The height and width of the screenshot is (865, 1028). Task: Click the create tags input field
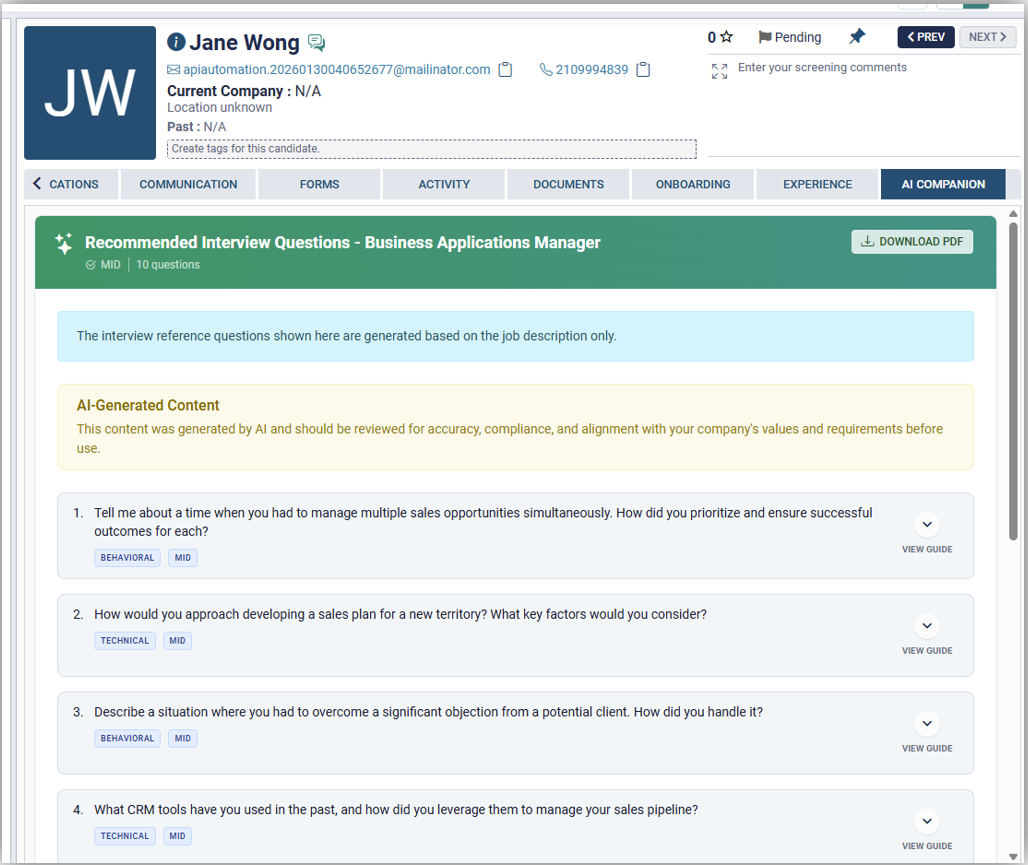(431, 149)
